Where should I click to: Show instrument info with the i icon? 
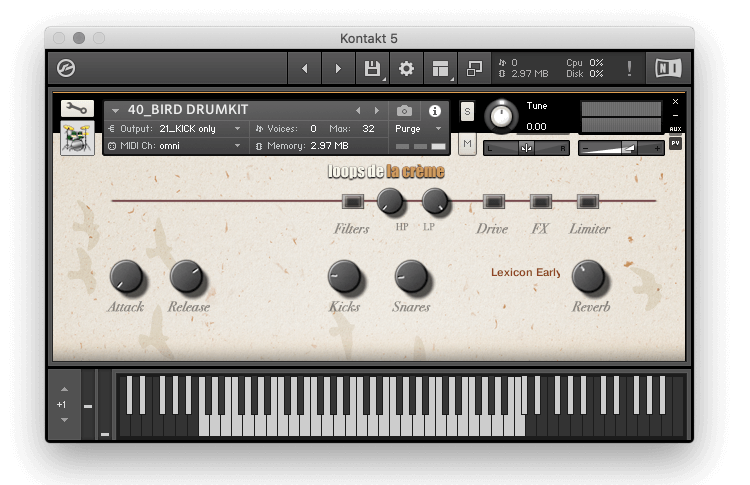click(x=434, y=111)
